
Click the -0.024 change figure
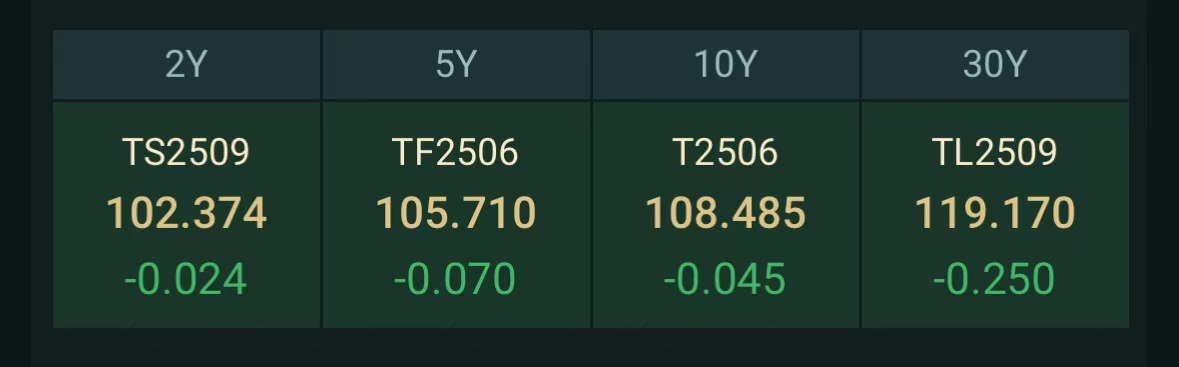point(185,279)
